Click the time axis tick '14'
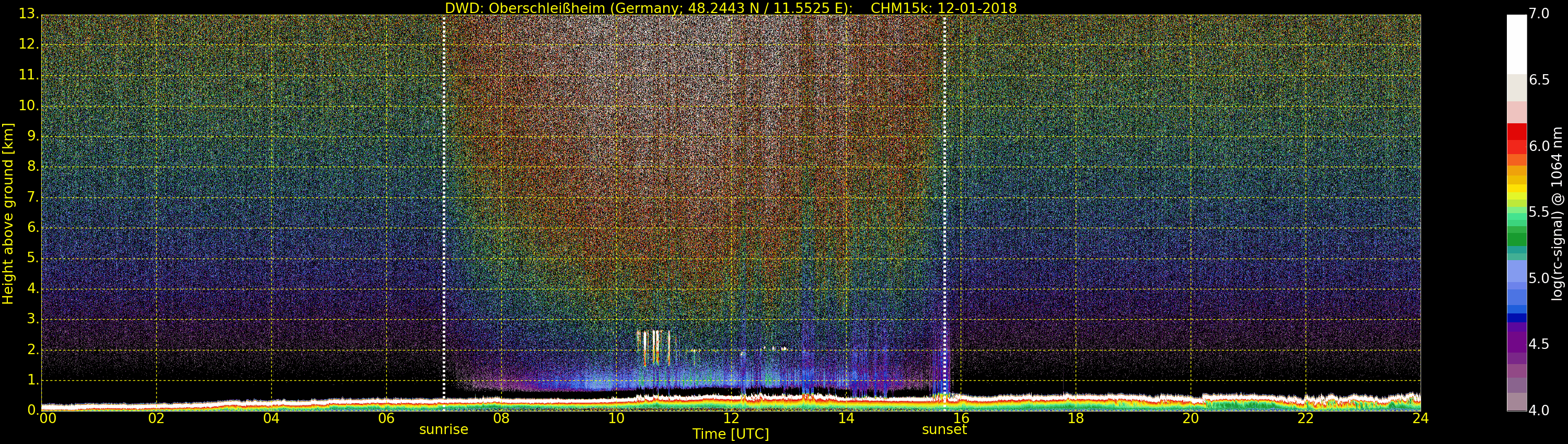The height and width of the screenshot is (444, 1568). 846,418
